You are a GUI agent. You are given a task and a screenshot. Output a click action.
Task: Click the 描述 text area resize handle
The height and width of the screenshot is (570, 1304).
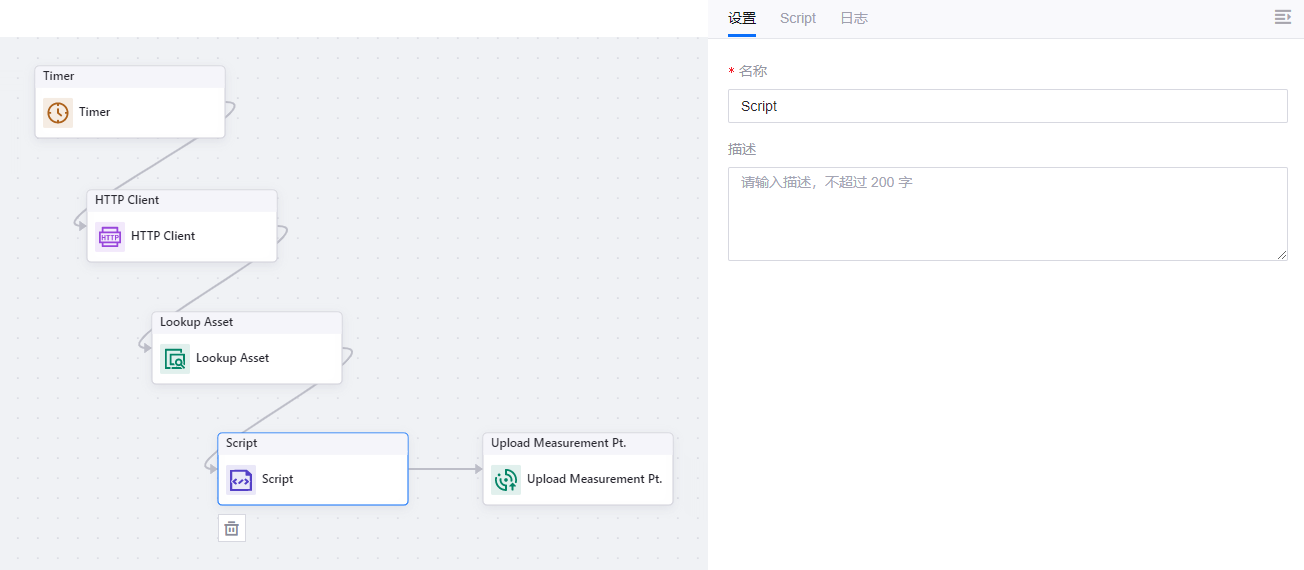(1282, 255)
